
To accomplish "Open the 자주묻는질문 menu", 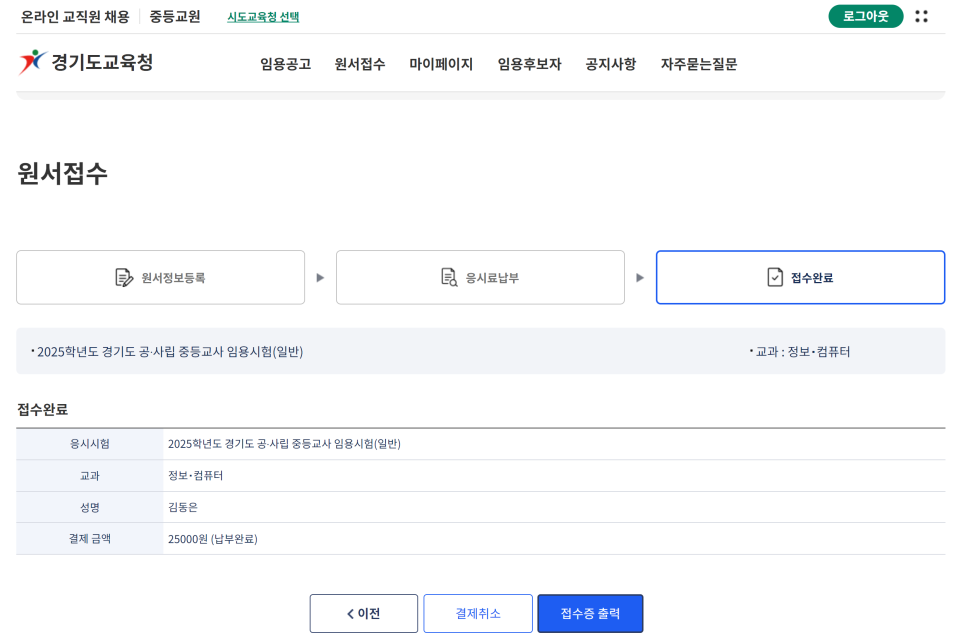I will 699,64.
